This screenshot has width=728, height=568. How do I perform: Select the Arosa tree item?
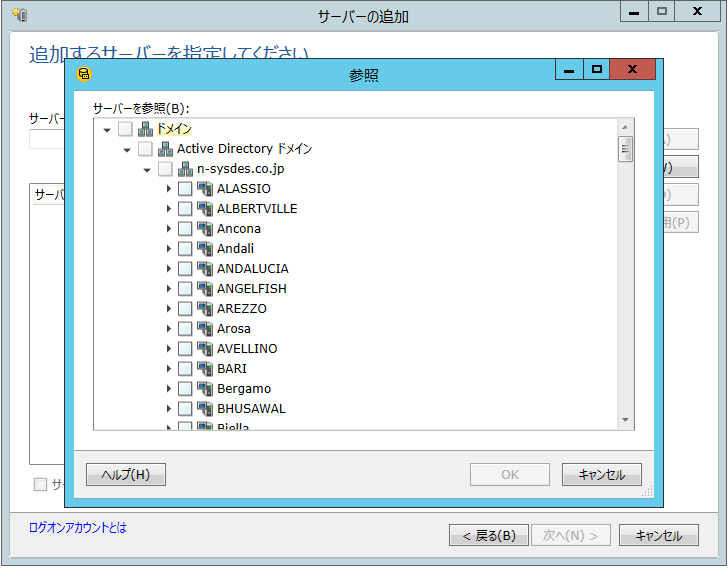click(233, 329)
